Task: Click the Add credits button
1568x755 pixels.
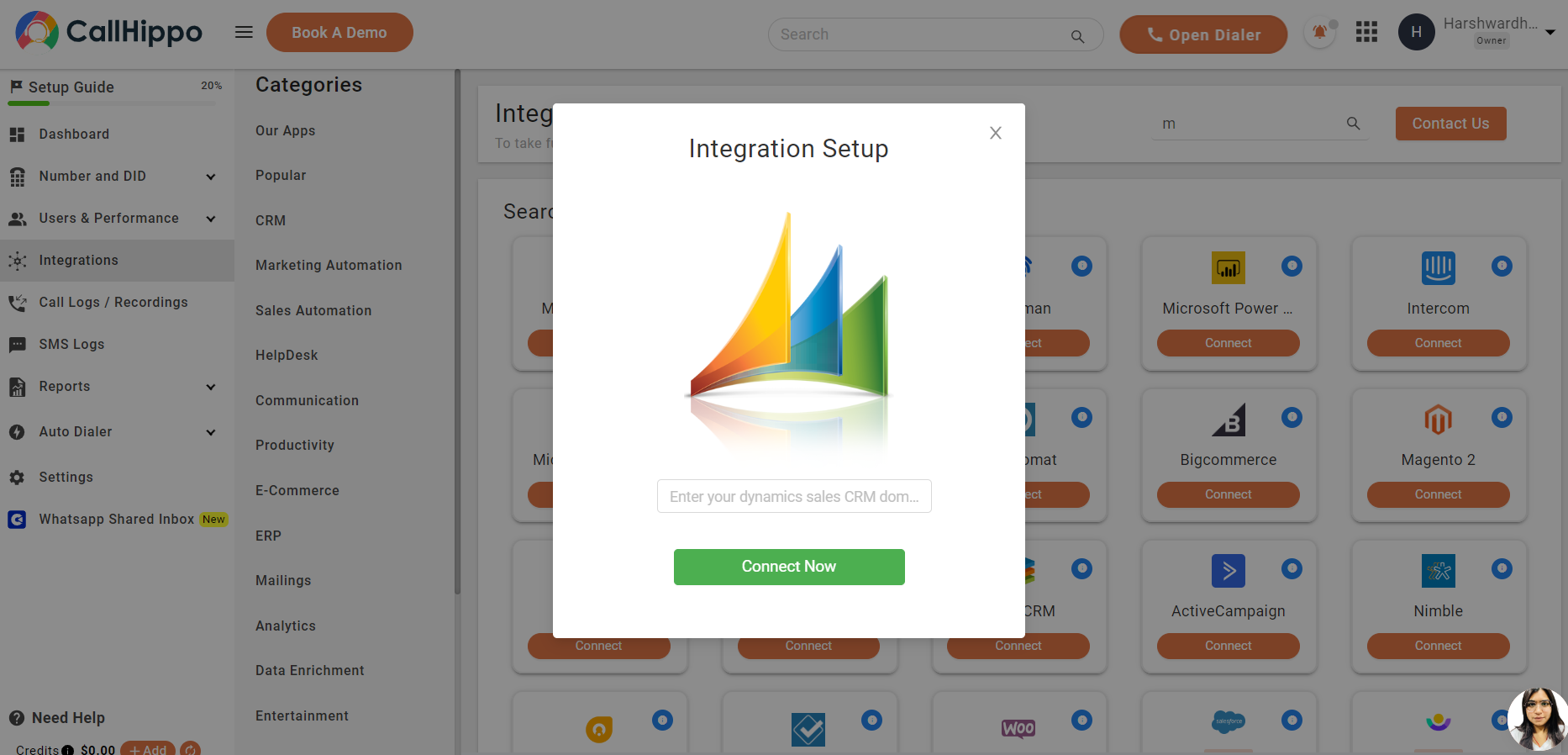Action: (x=148, y=749)
